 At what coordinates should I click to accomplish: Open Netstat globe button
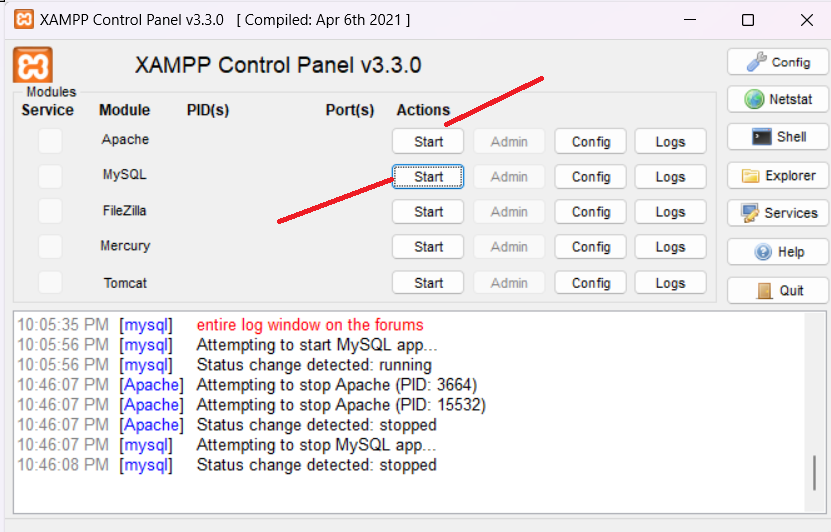777,99
